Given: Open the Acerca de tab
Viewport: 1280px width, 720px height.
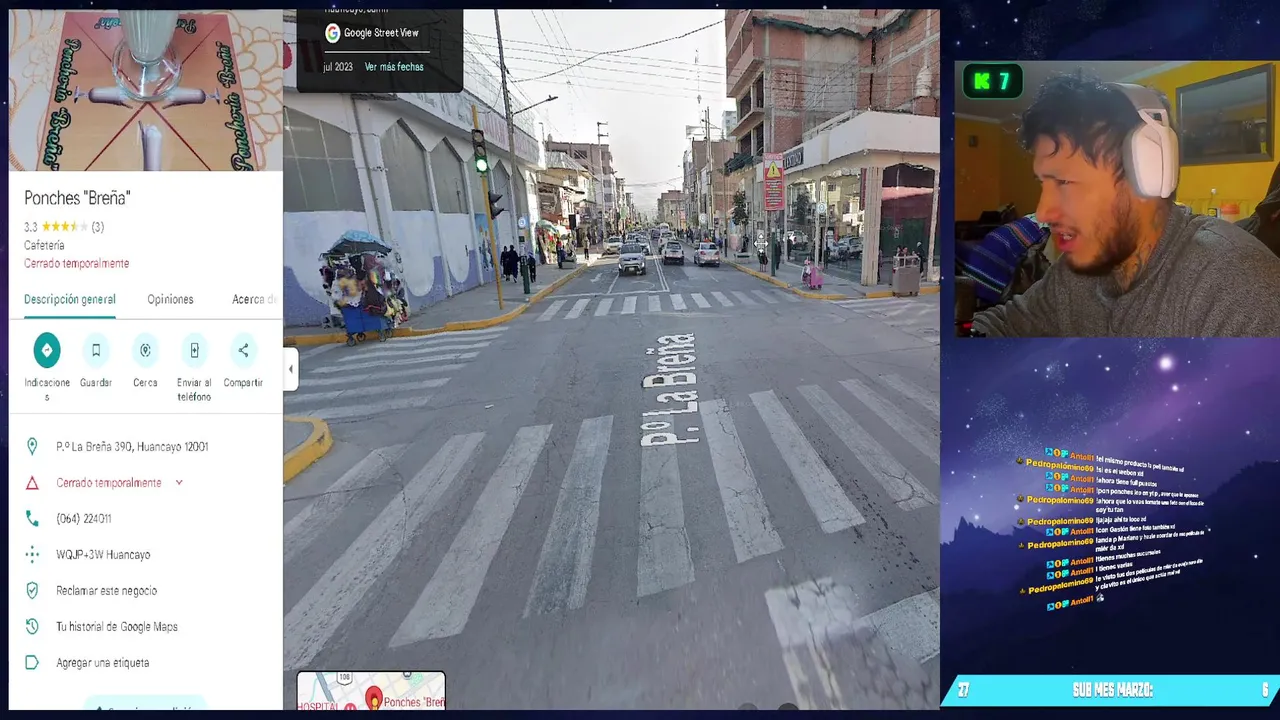Looking at the screenshot, I should pyautogui.click(x=254, y=299).
